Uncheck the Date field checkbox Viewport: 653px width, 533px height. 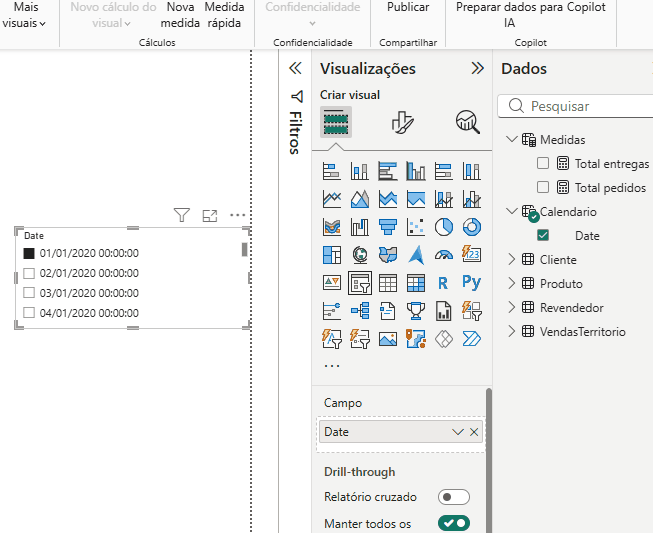(543, 235)
